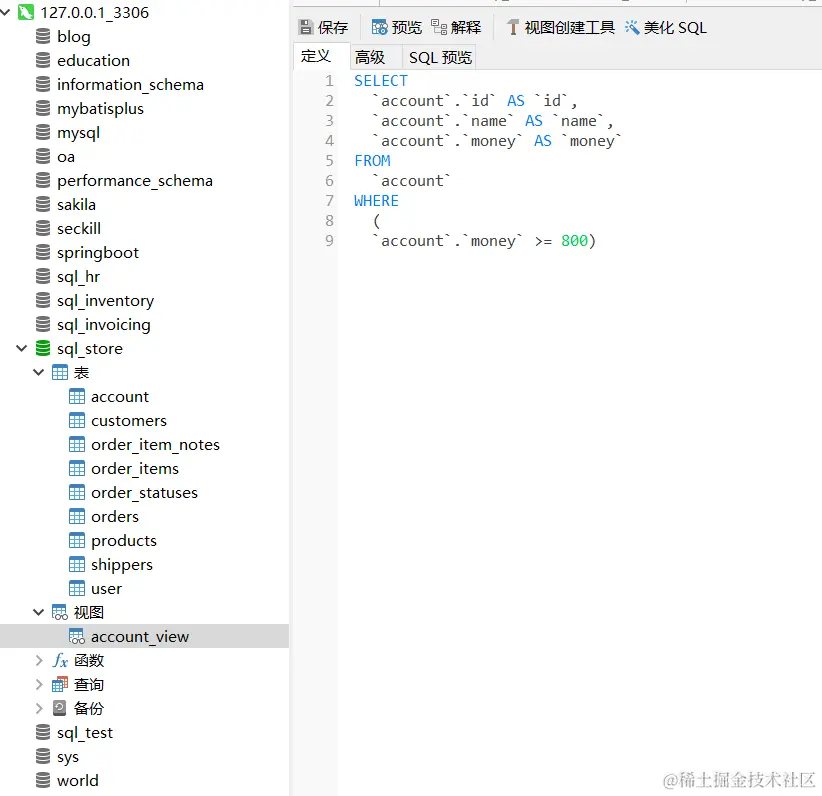Screen dimensions: 822x796
Task: Click the Preview (预览) button label
Action: pos(407,27)
